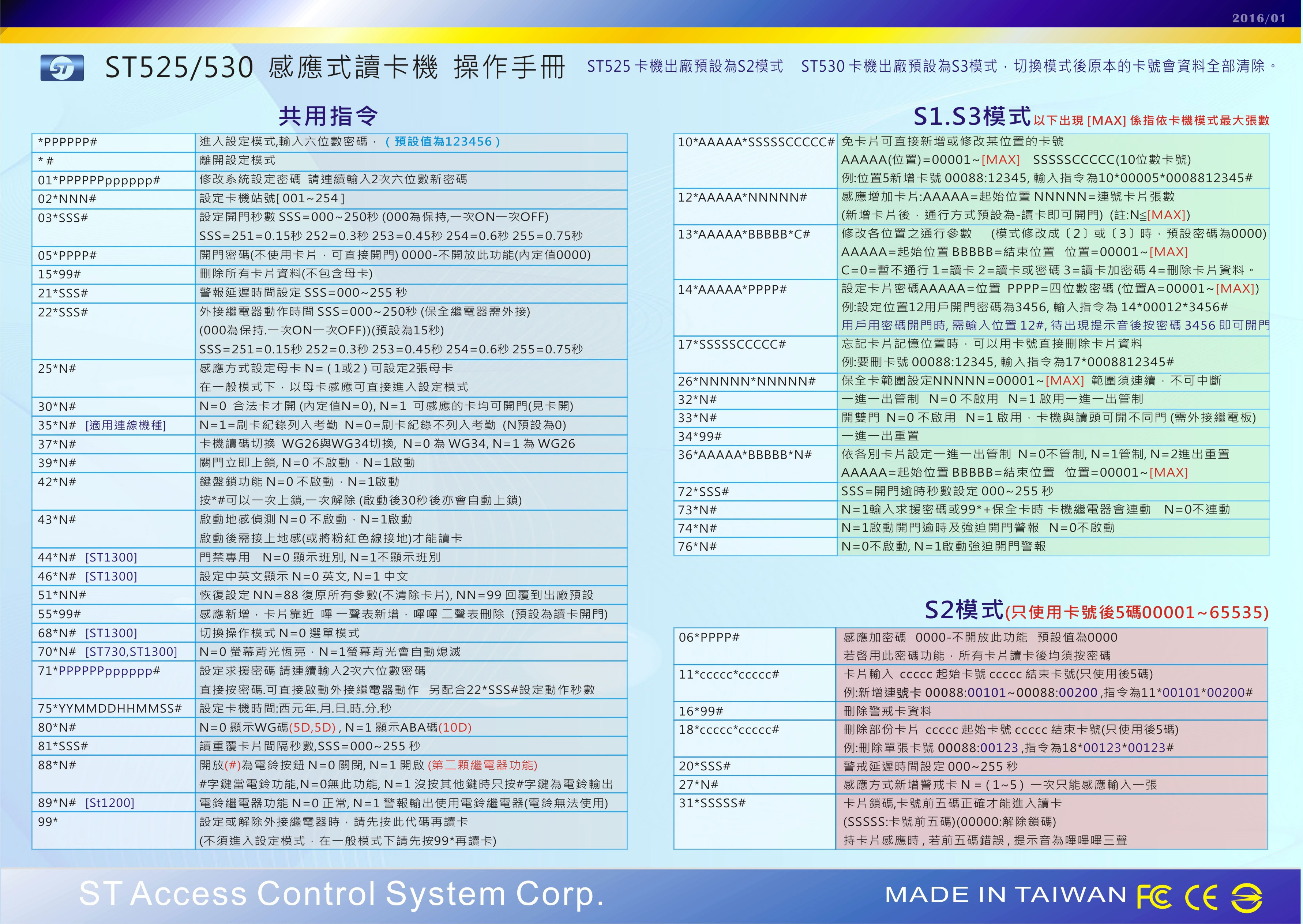This screenshot has height=924, width=1303.
Task: Click the *PPPPPP# command cell
Action: 114,142
